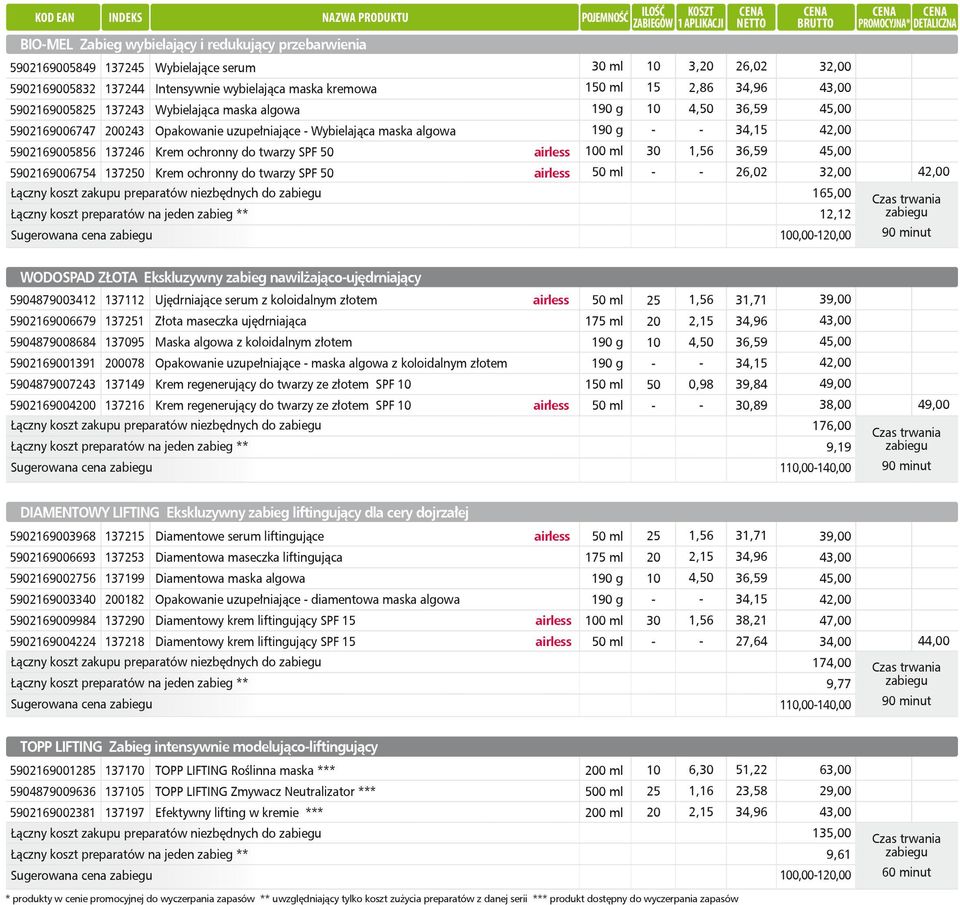
Task: Click EAN code 5902169005825
Action: click(x=53, y=110)
